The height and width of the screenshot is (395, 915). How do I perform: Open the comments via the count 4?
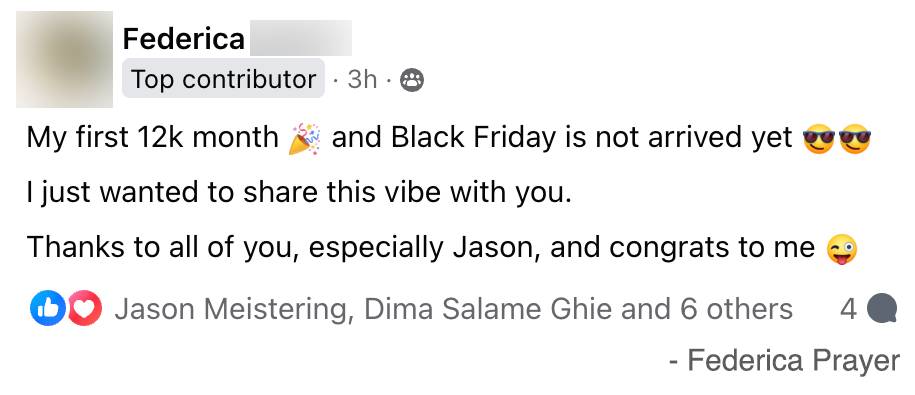(848, 310)
